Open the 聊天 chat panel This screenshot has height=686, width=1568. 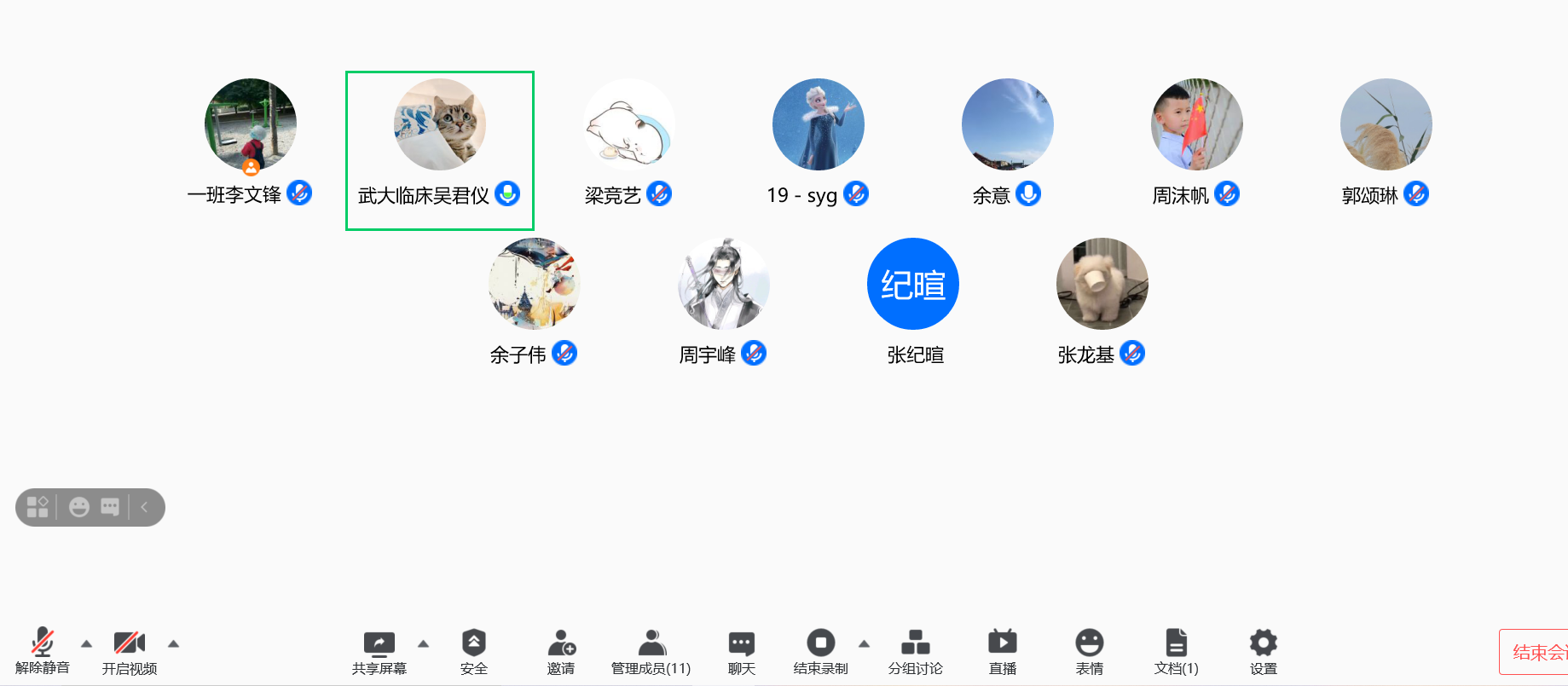[742, 653]
